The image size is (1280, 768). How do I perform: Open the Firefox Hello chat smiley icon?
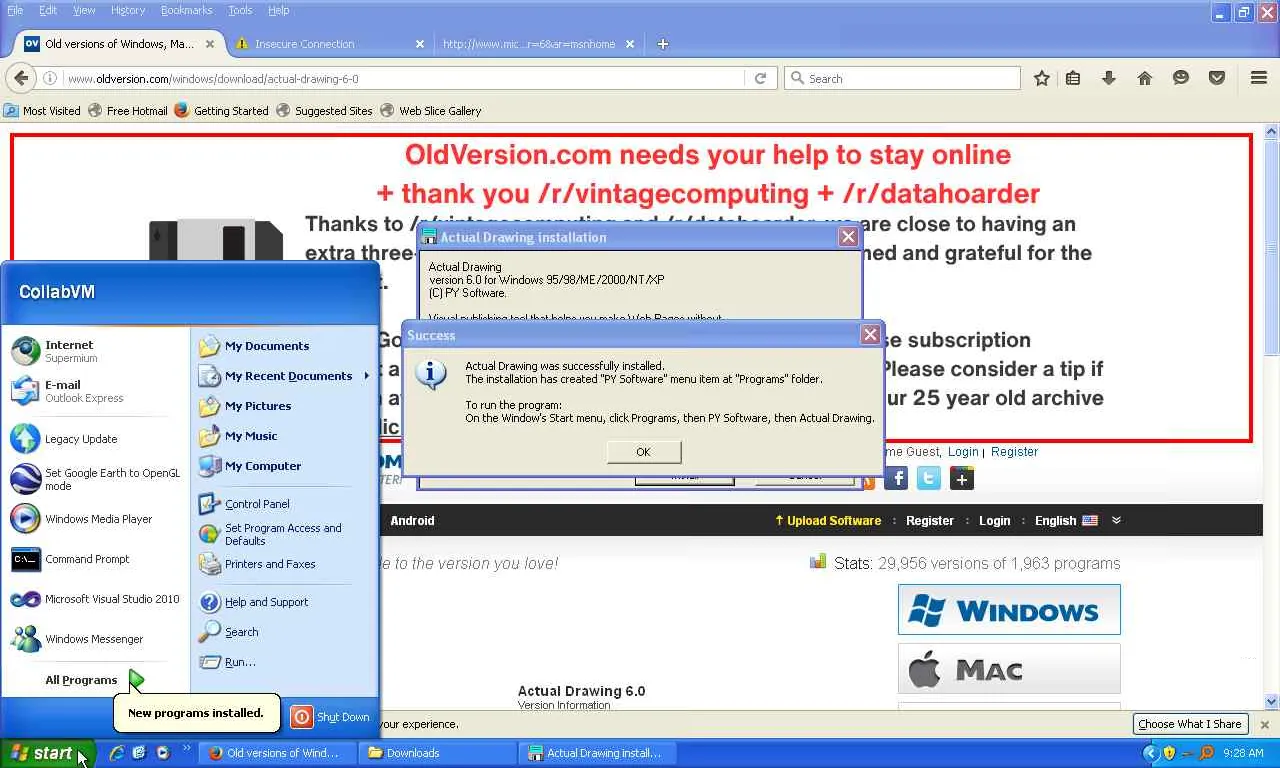coord(1181,78)
